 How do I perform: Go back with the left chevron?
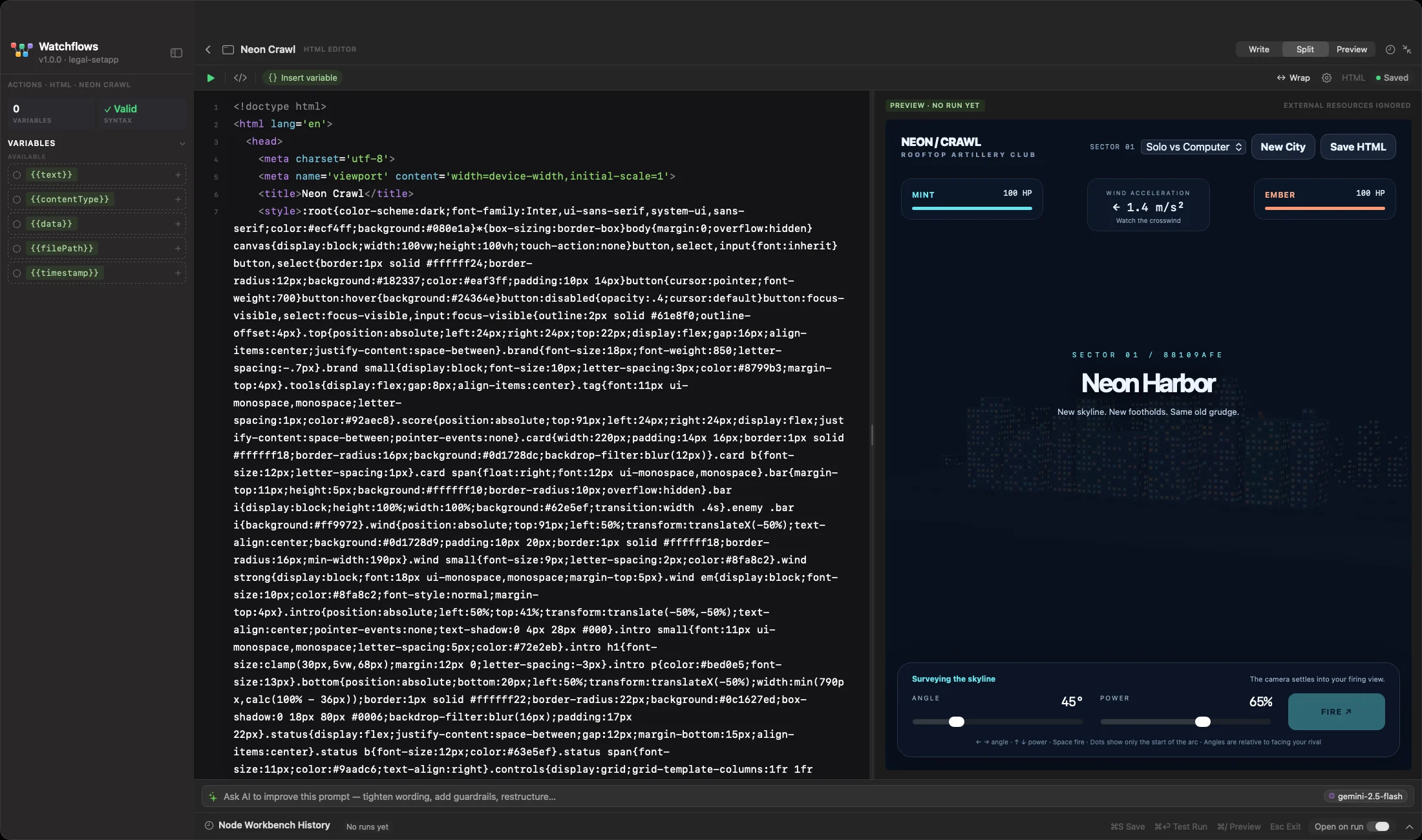click(208, 49)
